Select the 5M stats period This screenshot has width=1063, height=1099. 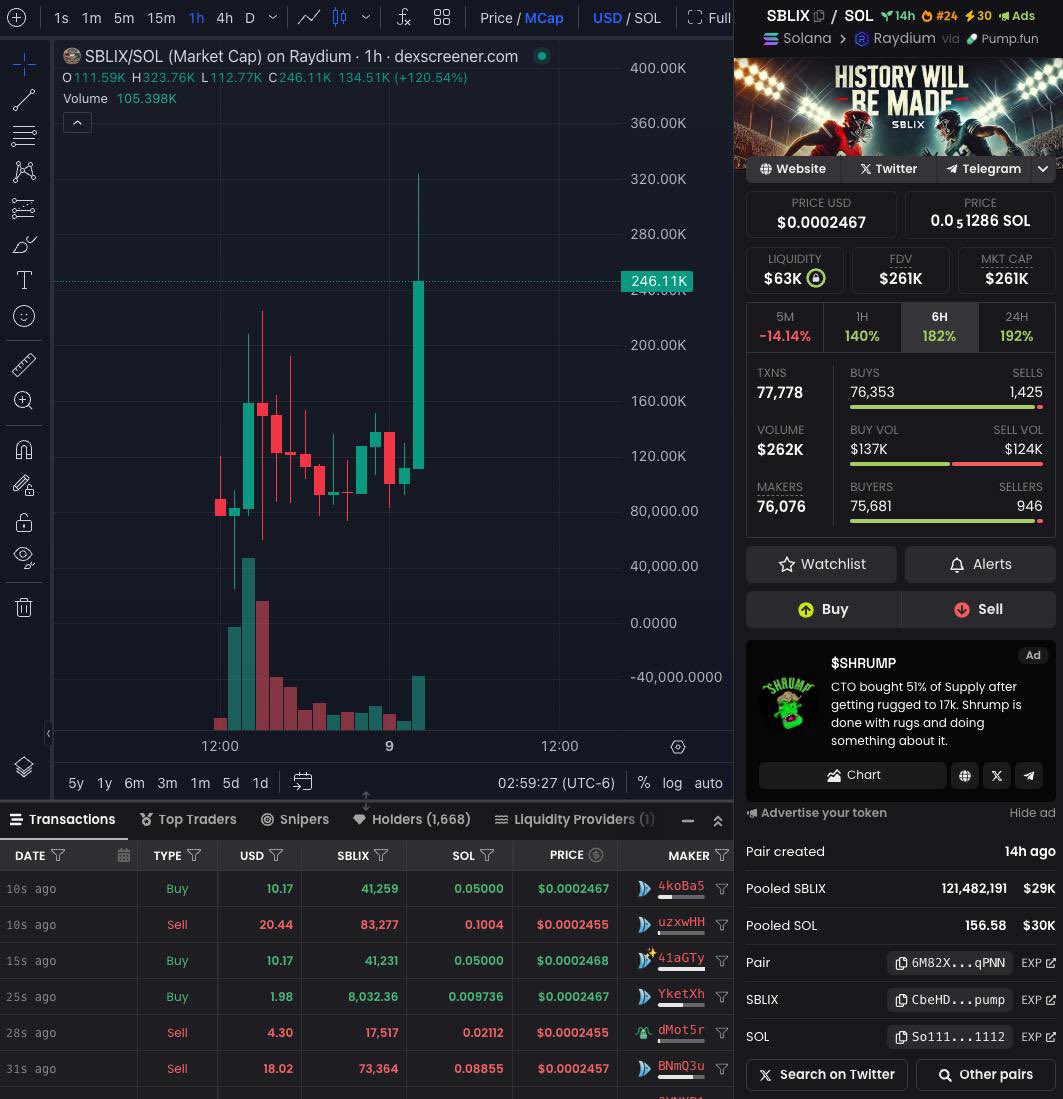(785, 327)
